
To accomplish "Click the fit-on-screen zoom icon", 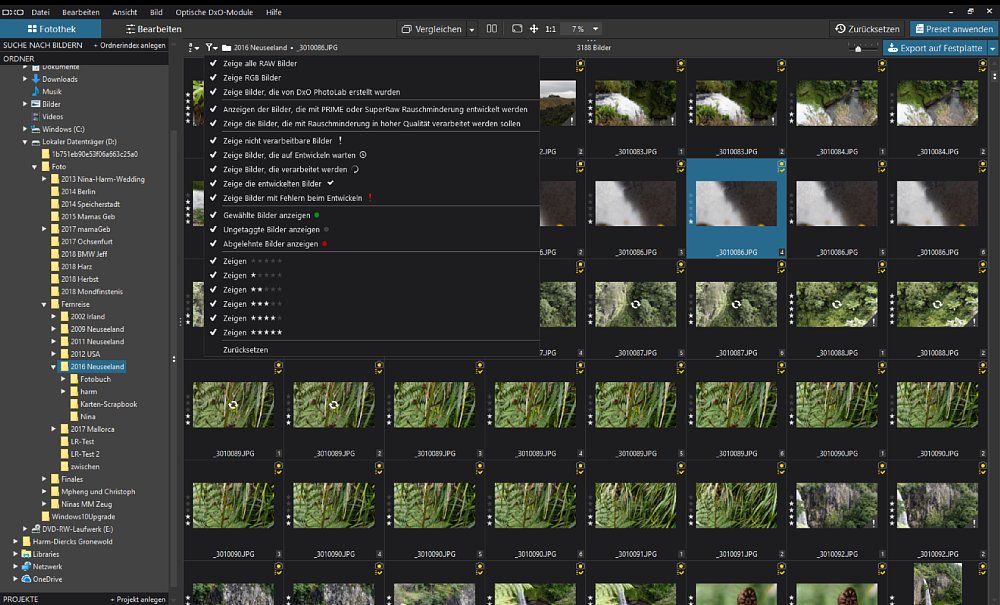I will [517, 29].
